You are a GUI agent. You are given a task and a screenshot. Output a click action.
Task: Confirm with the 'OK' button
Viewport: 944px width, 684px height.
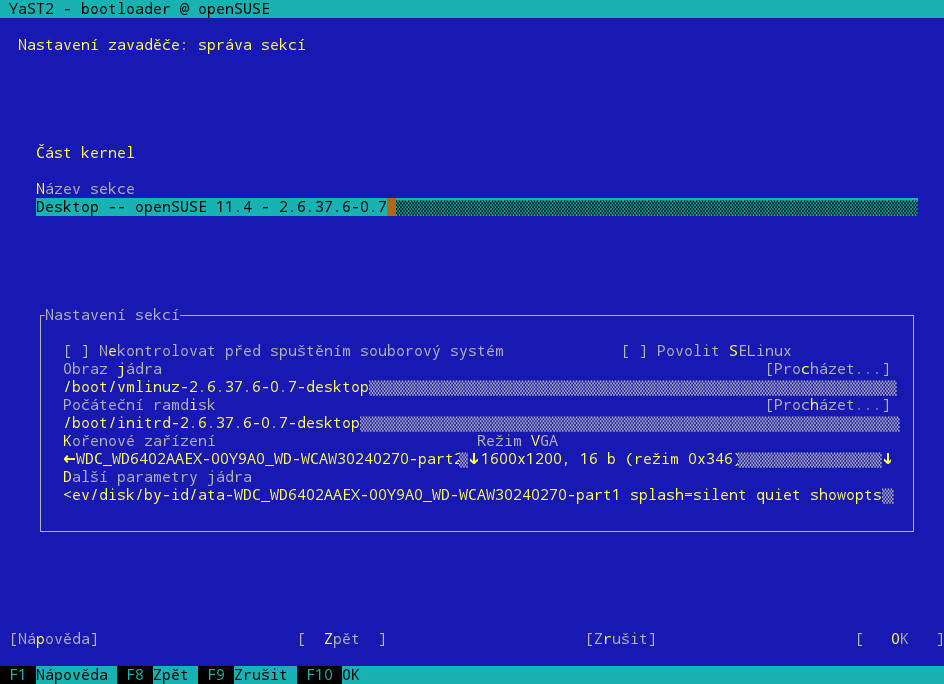pos(899,639)
